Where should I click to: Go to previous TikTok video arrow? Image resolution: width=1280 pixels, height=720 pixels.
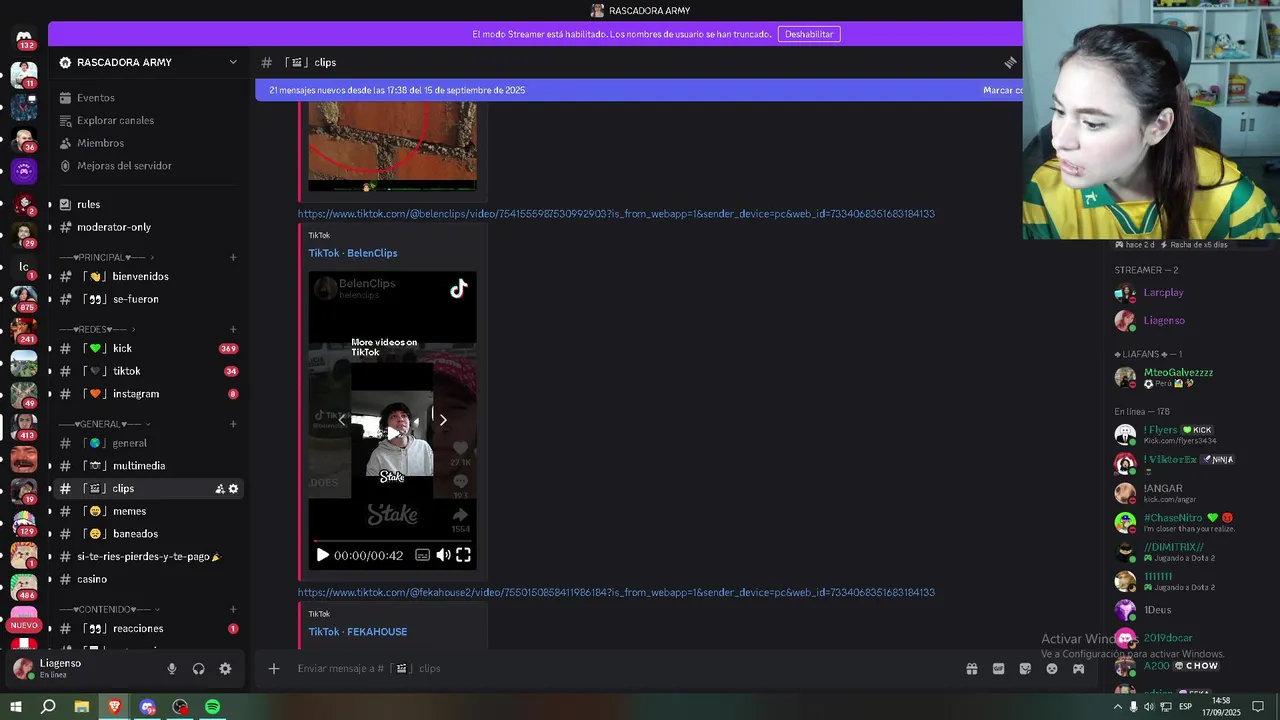point(342,420)
